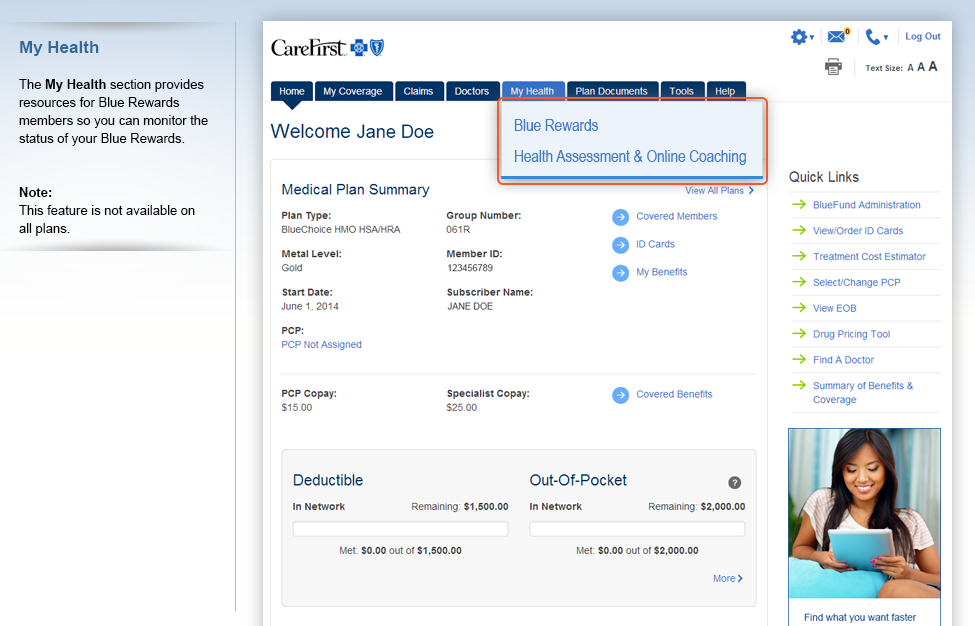This screenshot has height=626, width=975.
Task: Open the settings gear menu
Action: (x=802, y=37)
